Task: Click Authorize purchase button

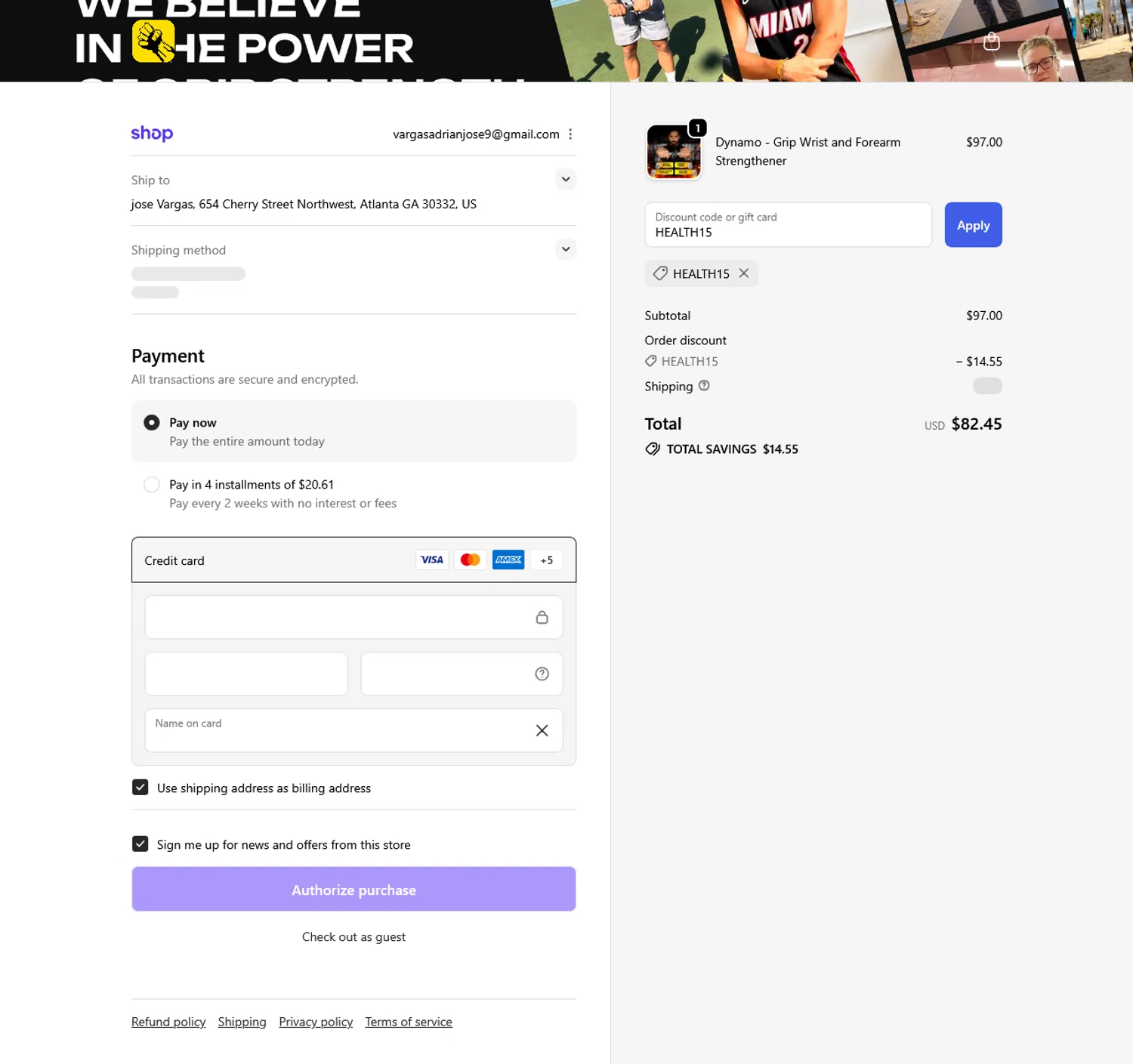Action: point(353,890)
